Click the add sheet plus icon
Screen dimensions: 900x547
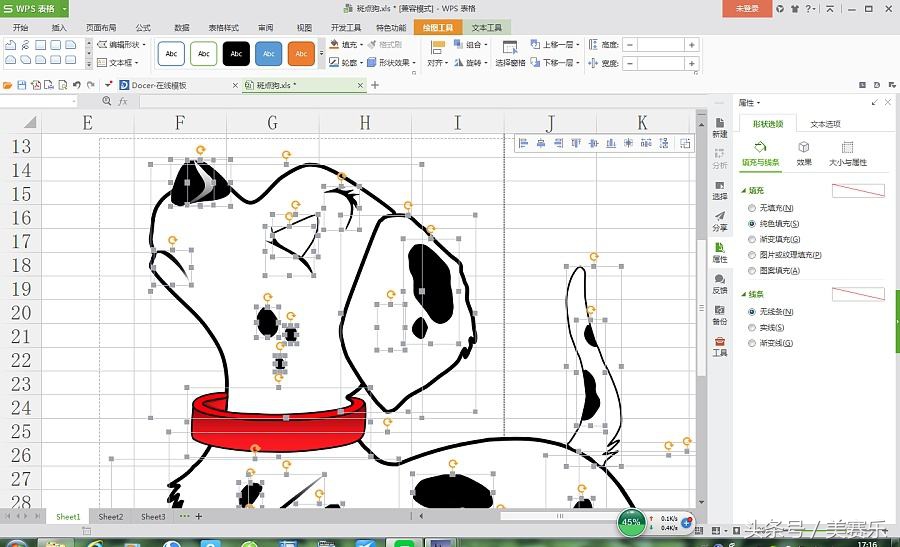point(199,517)
